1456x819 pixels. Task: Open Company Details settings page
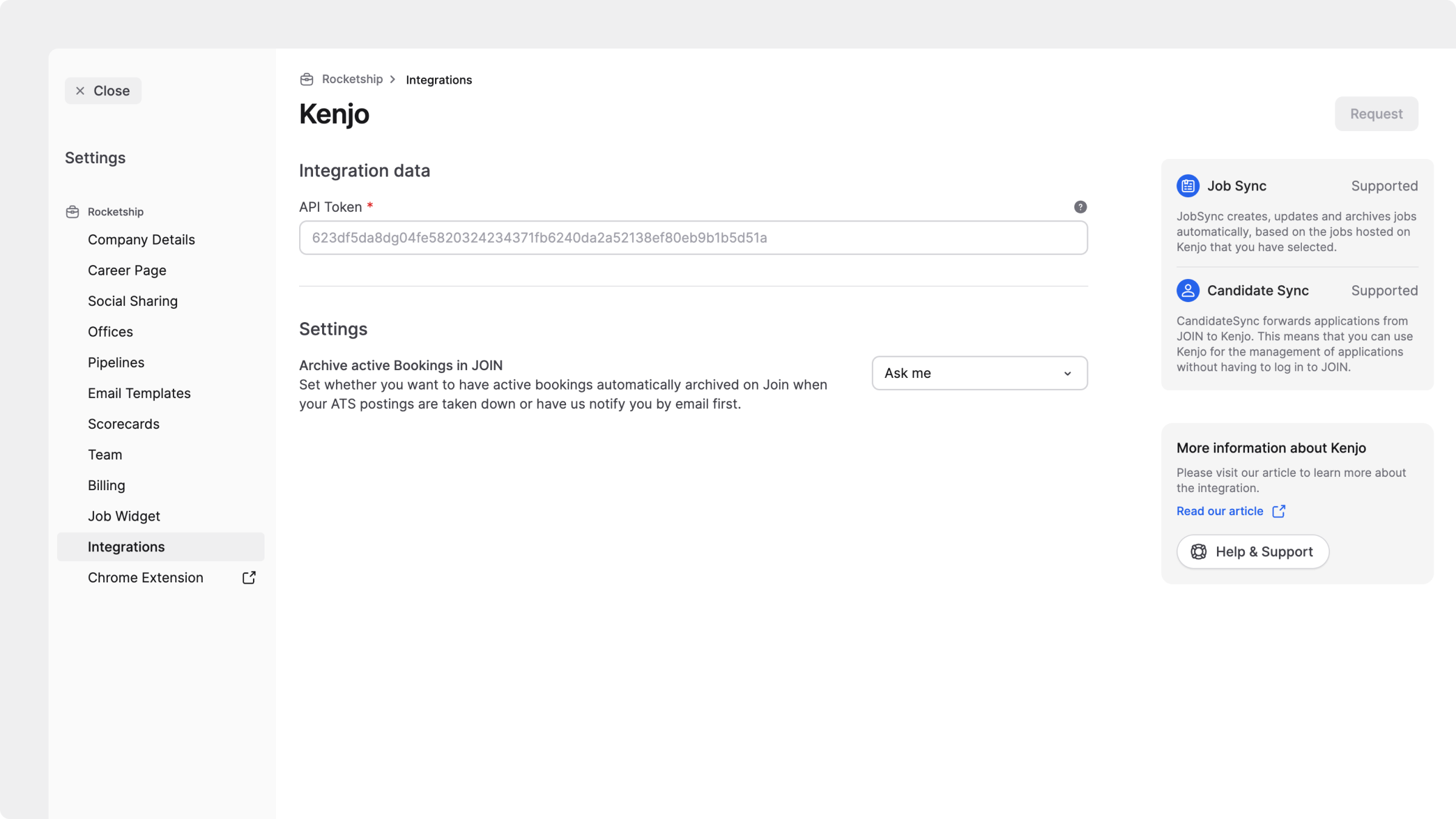(141, 240)
